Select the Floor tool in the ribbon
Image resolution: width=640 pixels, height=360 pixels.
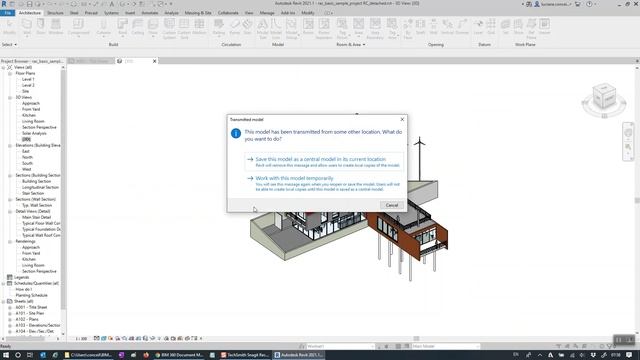[x=153, y=27]
